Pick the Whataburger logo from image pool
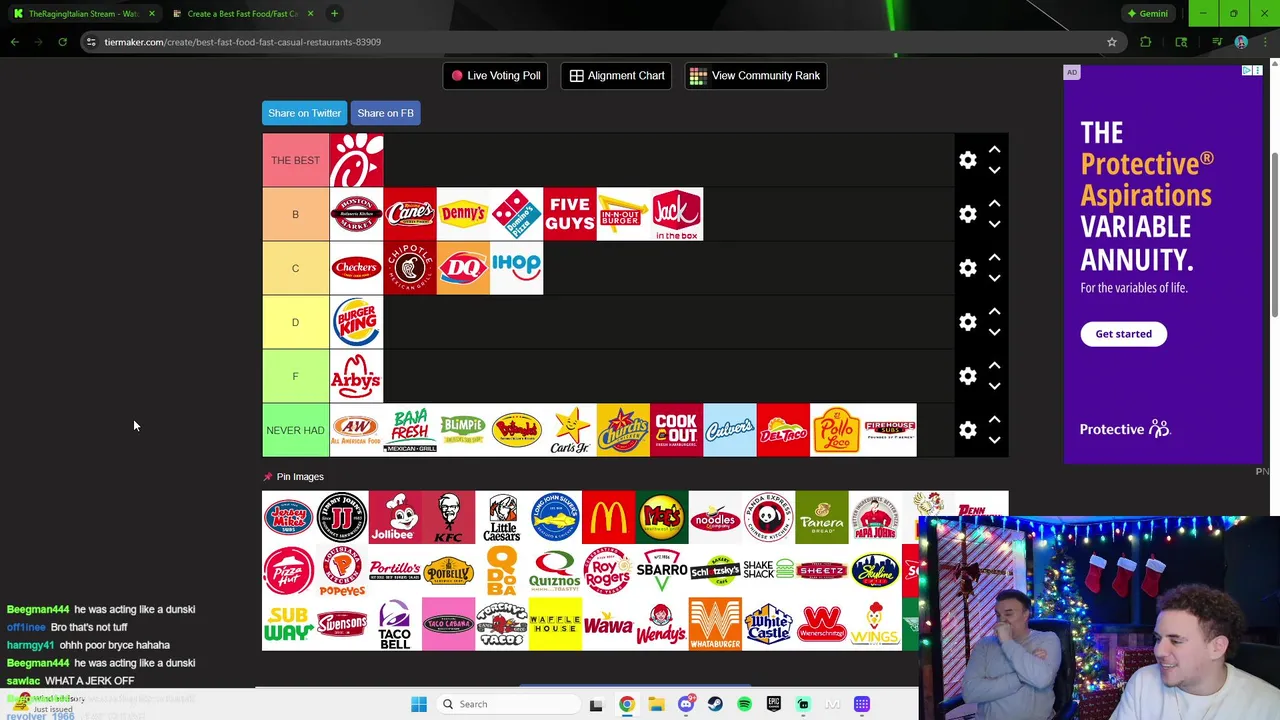 coord(715,625)
